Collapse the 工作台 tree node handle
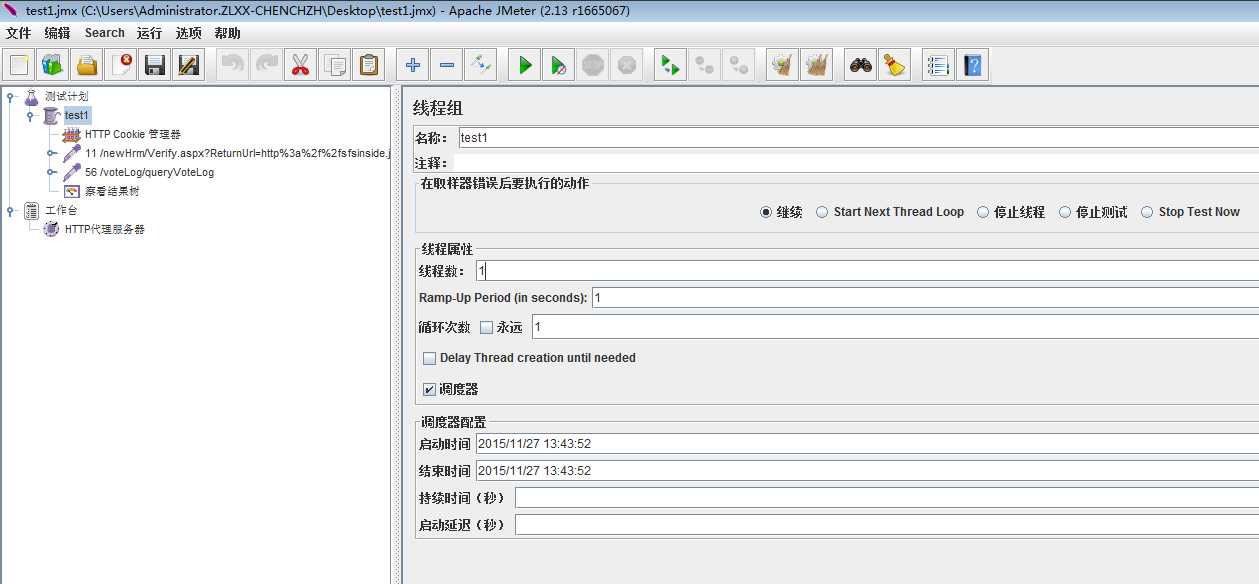Screen dimensions: 1259x584 tap(11, 211)
